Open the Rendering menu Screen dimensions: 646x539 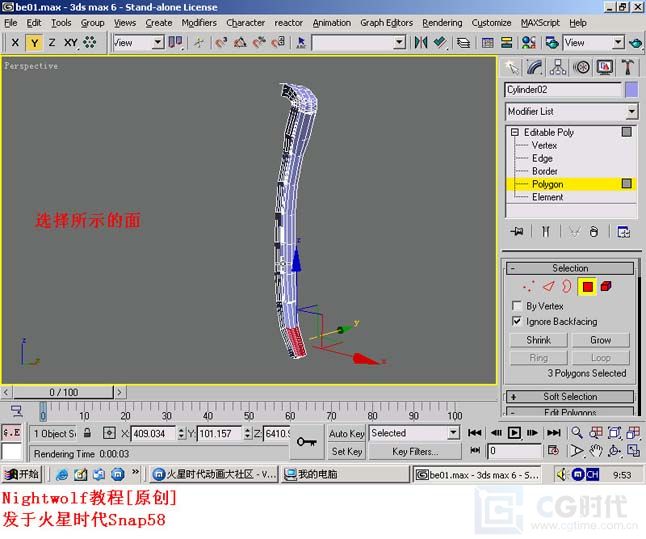[x=442, y=23]
